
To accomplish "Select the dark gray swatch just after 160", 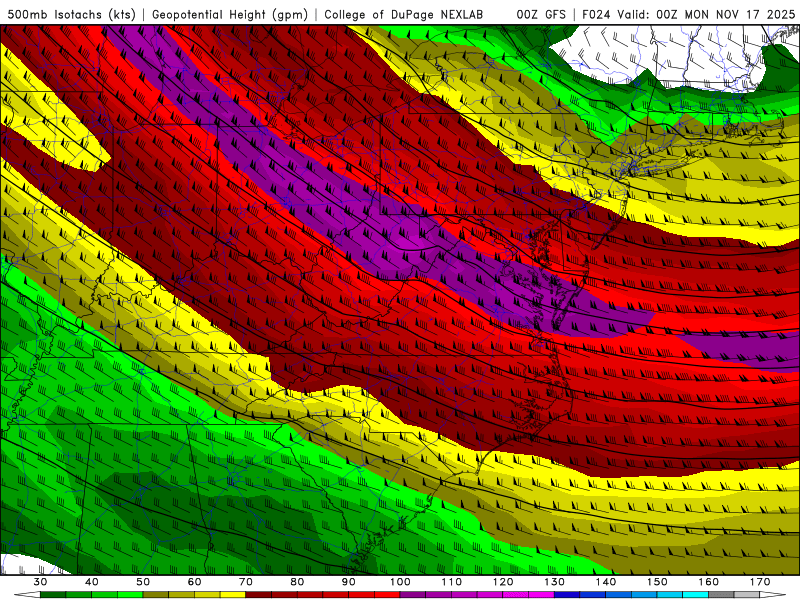I will point(721,594).
